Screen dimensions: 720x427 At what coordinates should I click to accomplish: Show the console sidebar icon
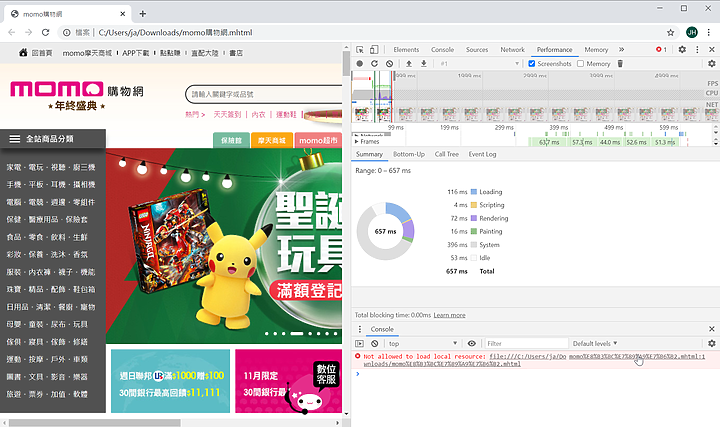(360, 343)
